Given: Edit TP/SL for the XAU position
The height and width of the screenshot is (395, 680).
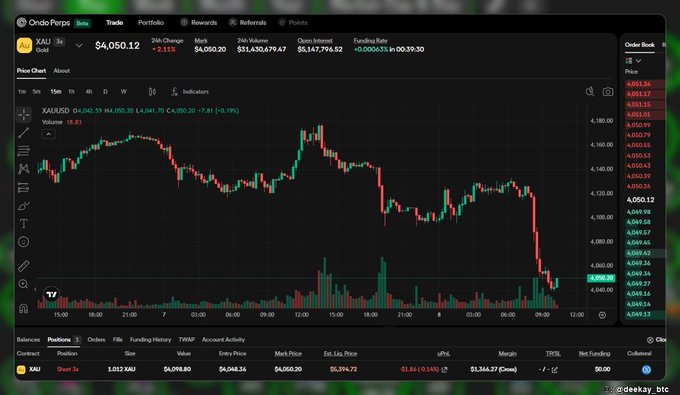Looking at the screenshot, I should click(555, 369).
